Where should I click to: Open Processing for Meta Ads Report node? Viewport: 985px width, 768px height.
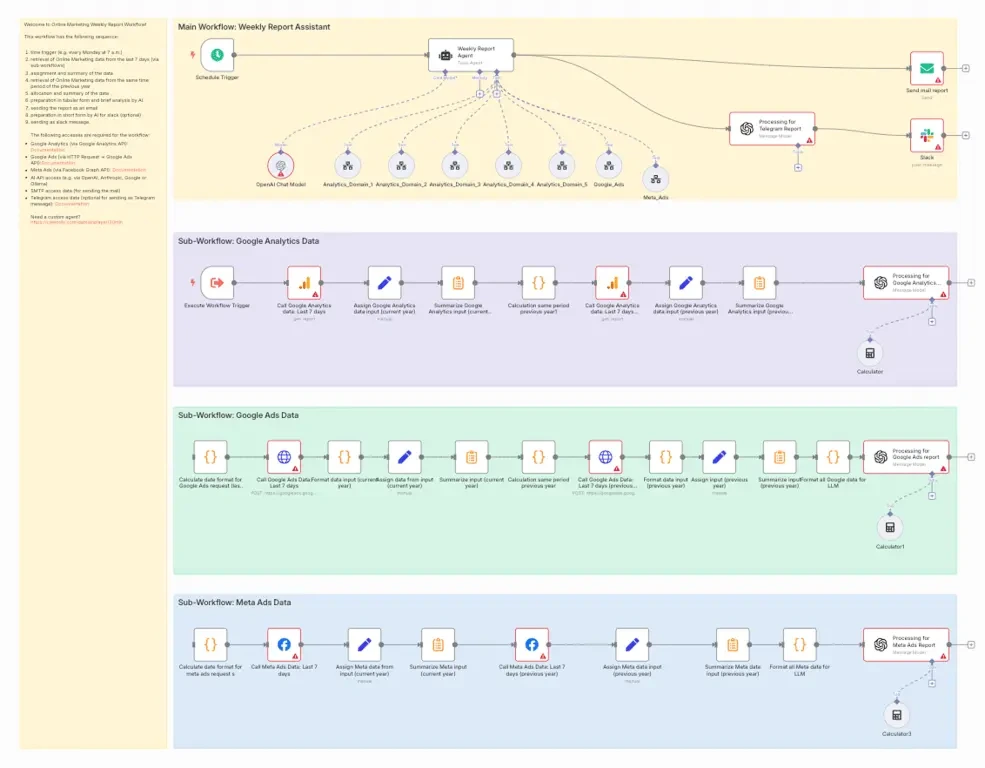click(906, 644)
